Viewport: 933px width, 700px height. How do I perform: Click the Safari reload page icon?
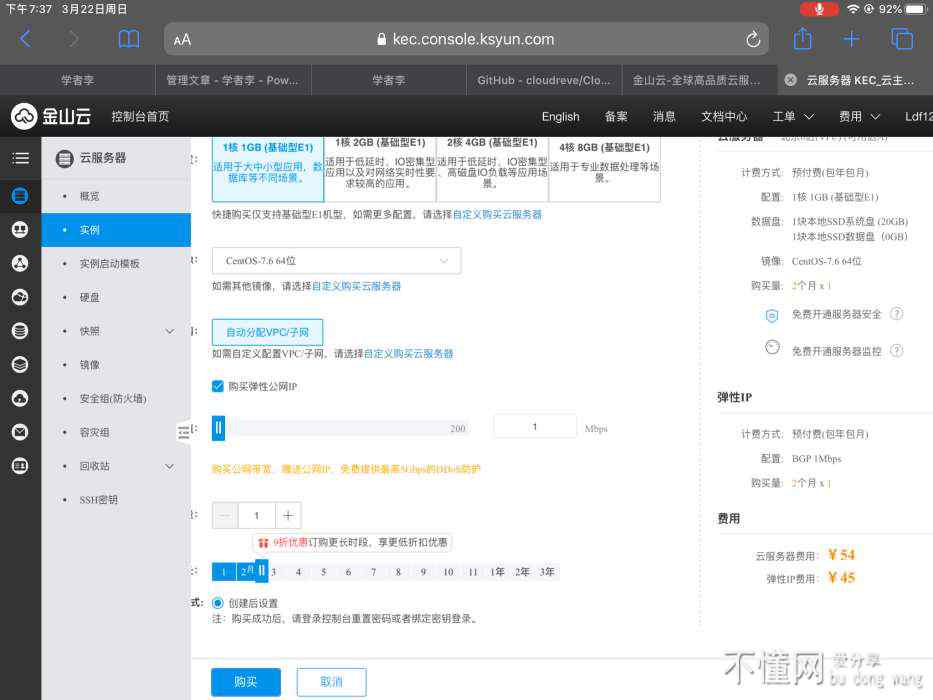pos(753,39)
